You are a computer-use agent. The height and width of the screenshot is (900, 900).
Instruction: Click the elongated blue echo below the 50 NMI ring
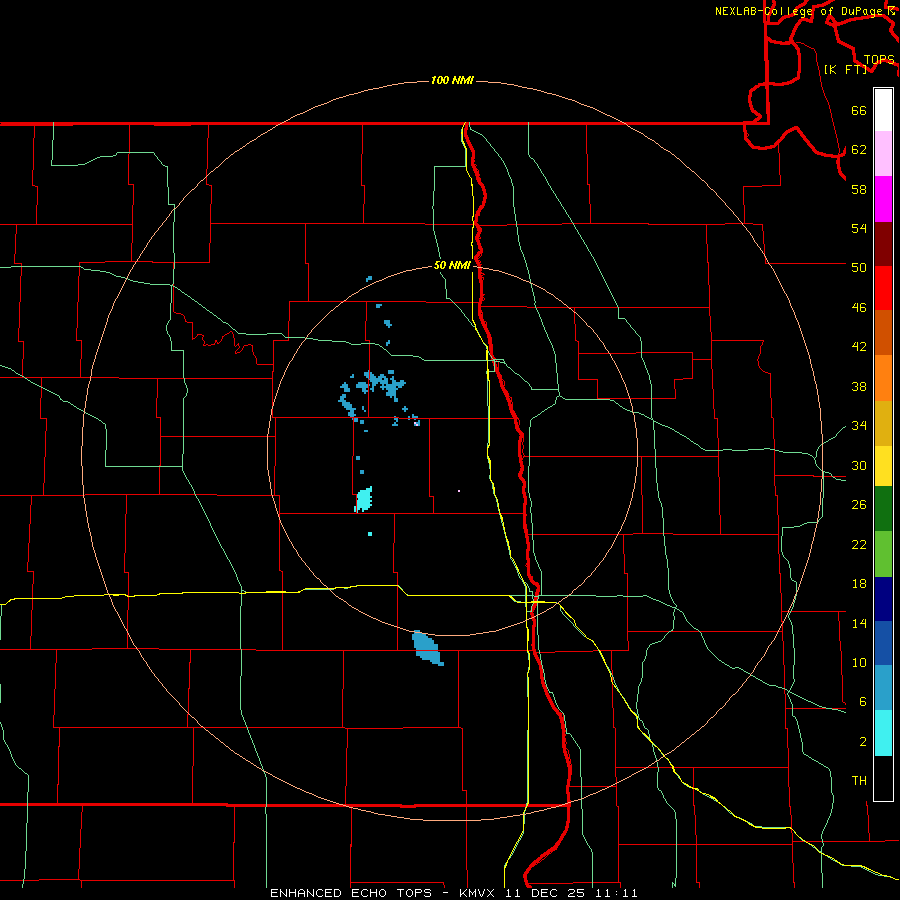[428, 648]
